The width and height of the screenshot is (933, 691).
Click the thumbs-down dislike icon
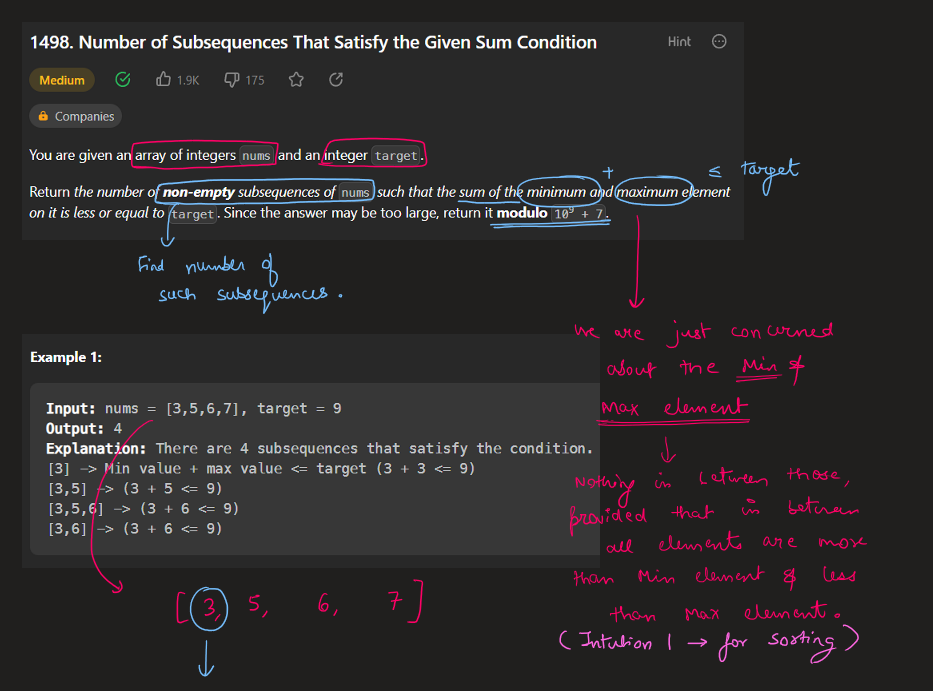coord(231,80)
